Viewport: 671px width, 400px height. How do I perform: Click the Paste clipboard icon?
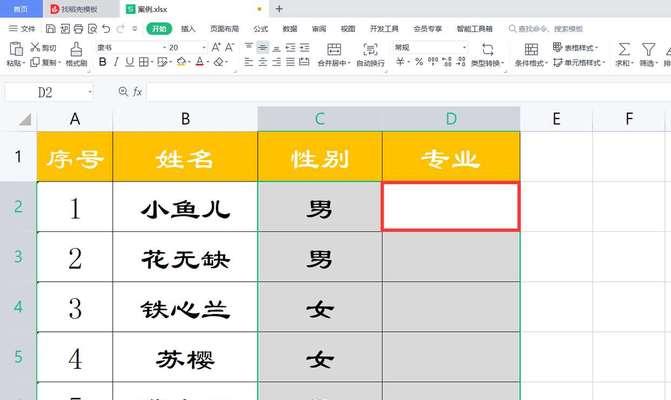[16, 49]
